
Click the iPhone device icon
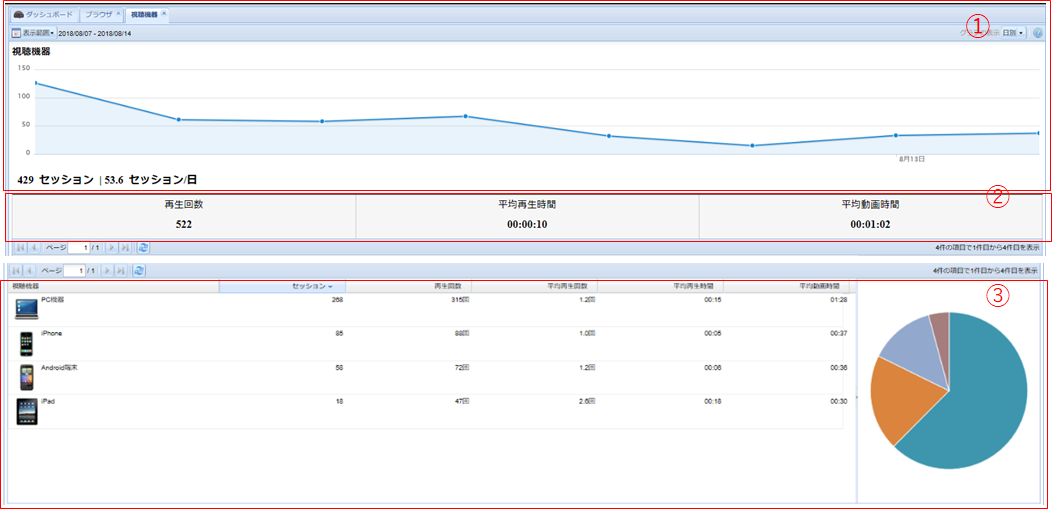click(27, 343)
